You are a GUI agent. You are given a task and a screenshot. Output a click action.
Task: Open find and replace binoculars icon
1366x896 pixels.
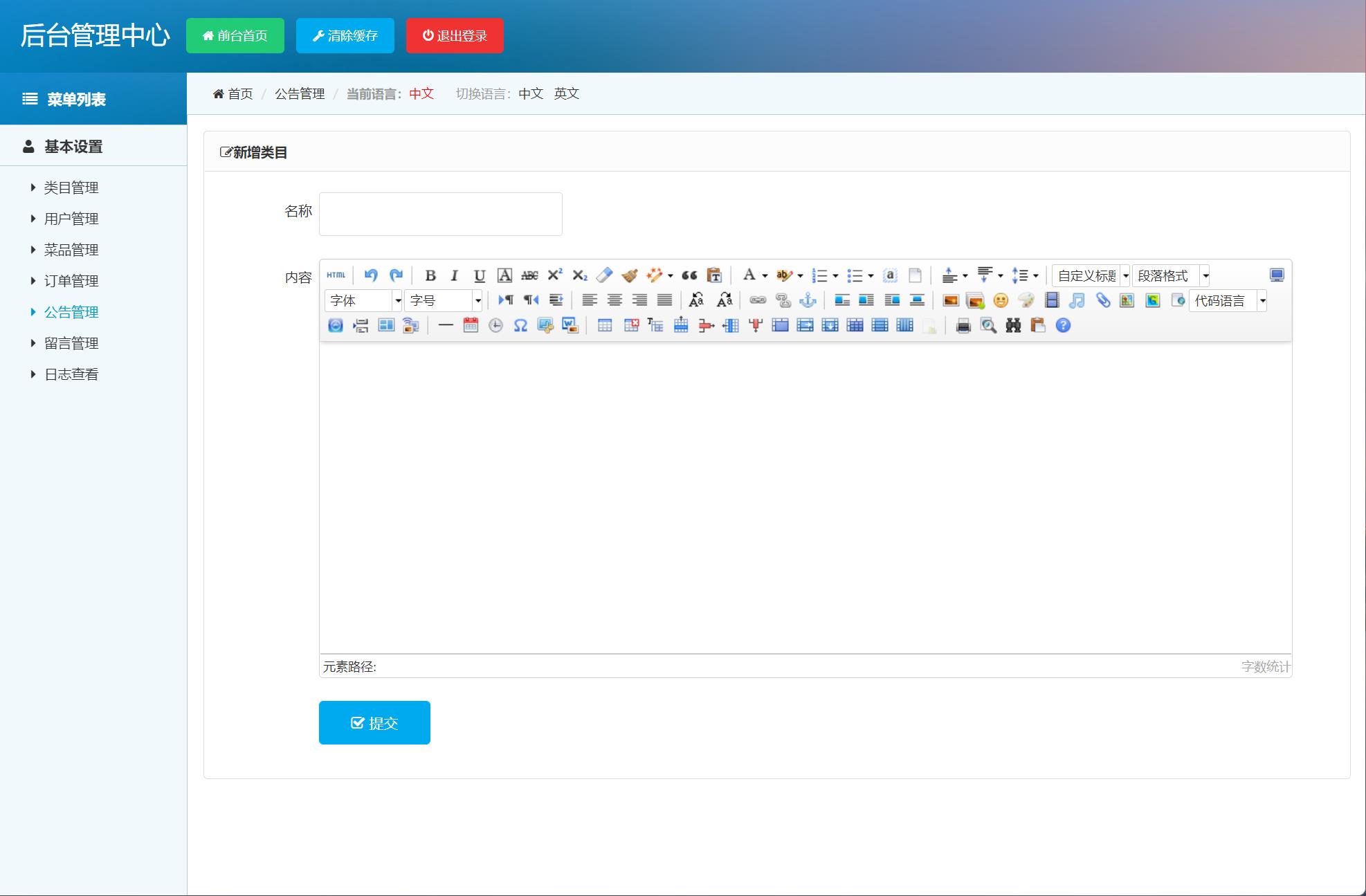point(1013,325)
